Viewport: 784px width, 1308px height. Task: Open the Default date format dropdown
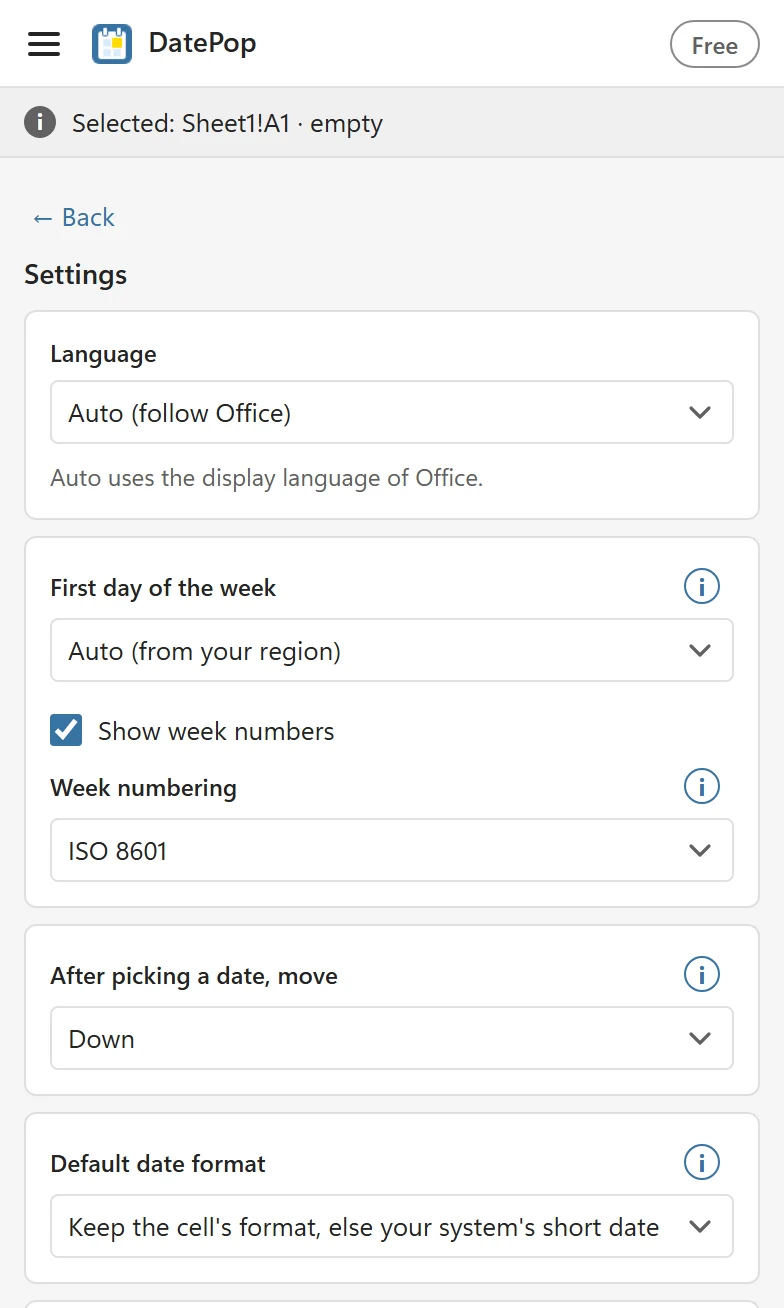392,1226
